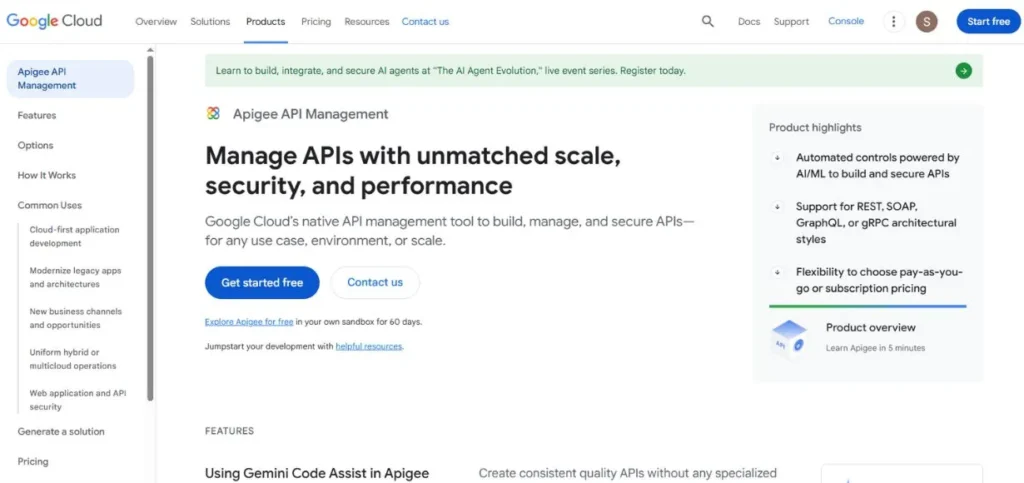This screenshot has height=483, width=1024.
Task: Click the sidebar vertical scrollbar
Action: (x=150, y=227)
